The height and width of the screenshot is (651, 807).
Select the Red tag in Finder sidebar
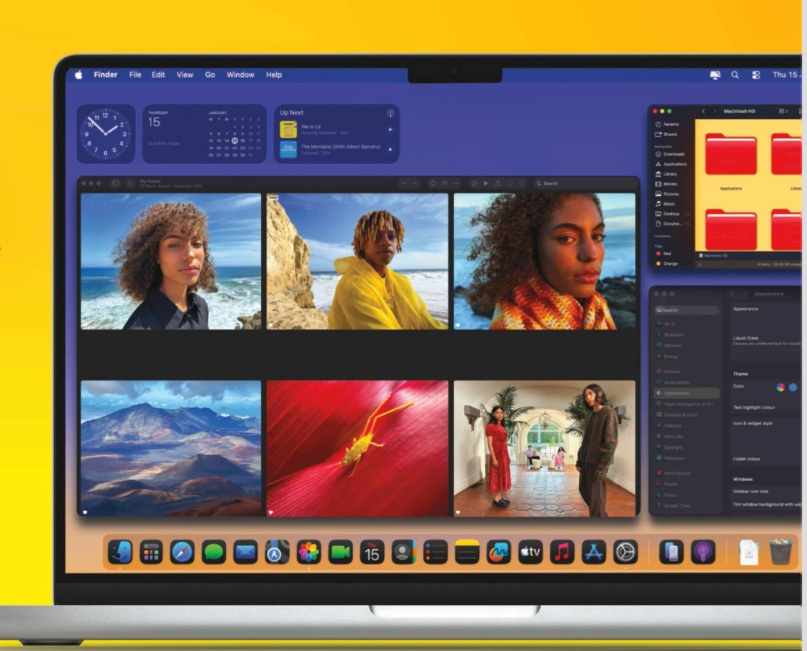(x=663, y=253)
